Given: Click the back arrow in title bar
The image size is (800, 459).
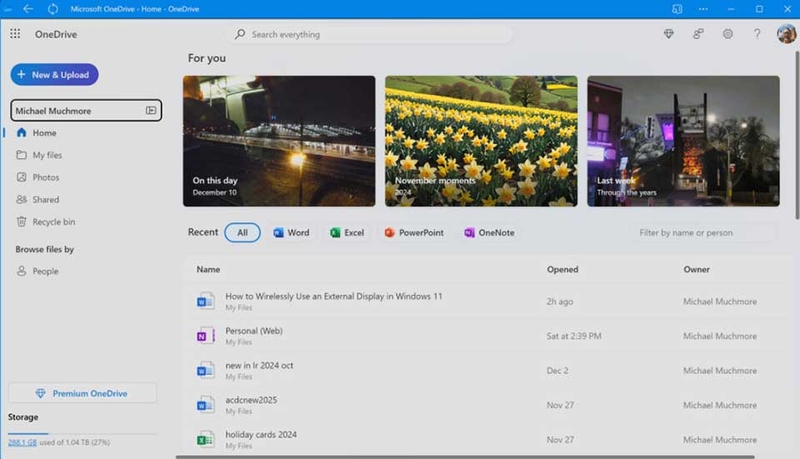Looking at the screenshot, I should [28, 9].
